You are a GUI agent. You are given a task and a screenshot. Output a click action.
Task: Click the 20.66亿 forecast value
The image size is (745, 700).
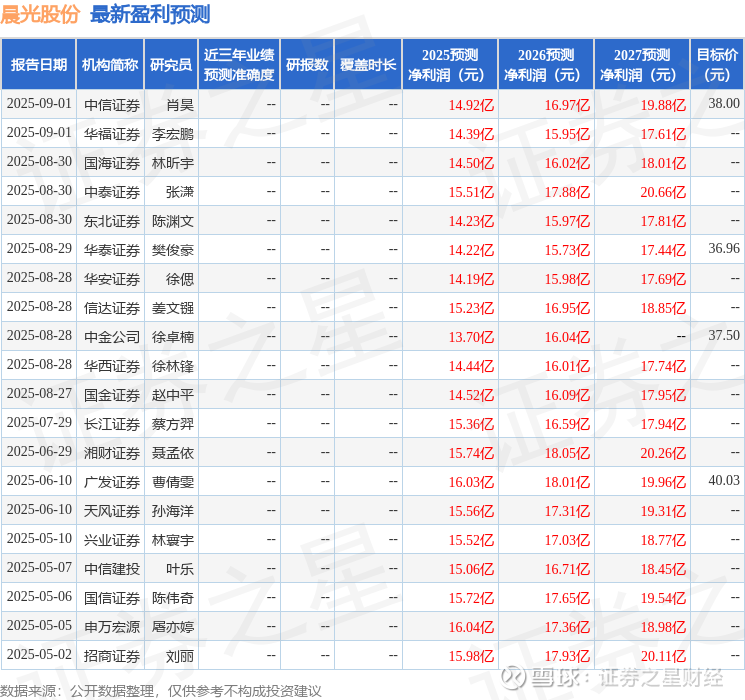(x=663, y=192)
